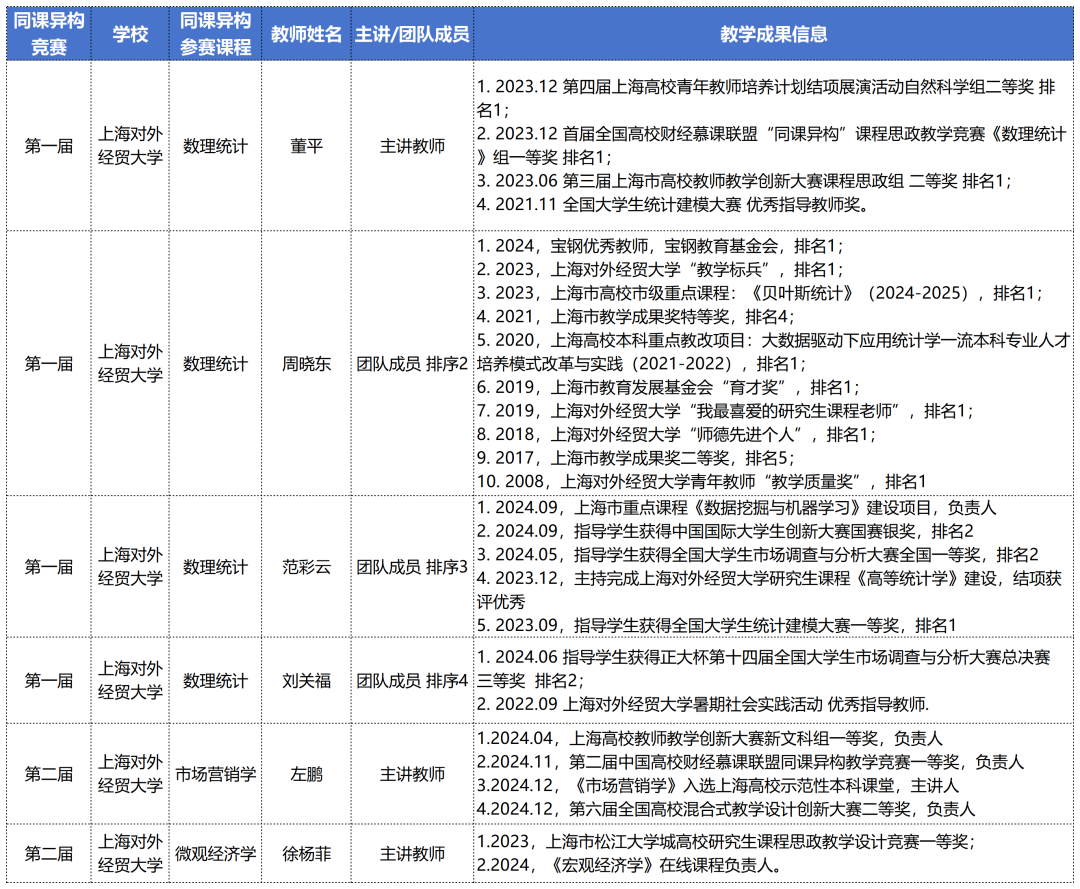This screenshot has height=889, width=1080.
Task: Click the name cell 范彩云
Action: [x=307, y=567]
